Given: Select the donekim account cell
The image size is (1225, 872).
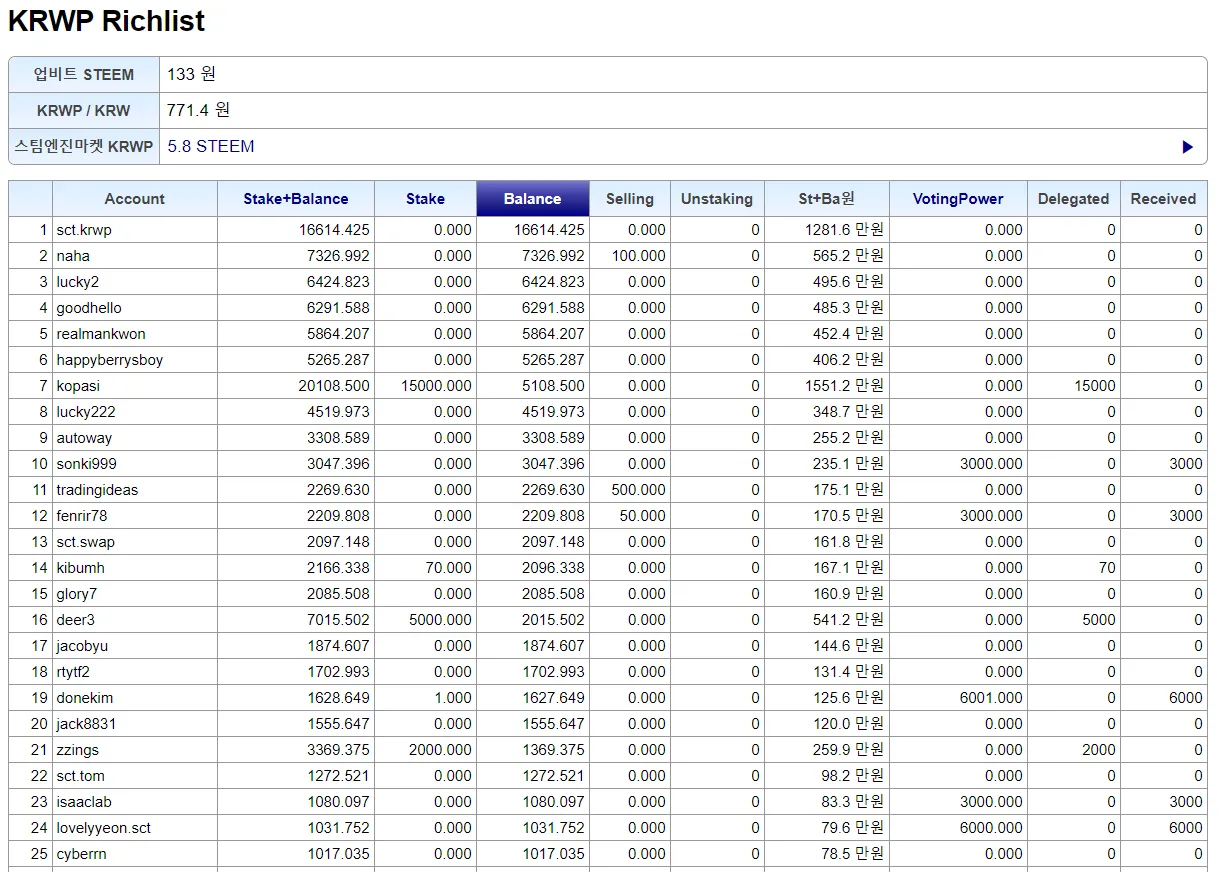Looking at the screenshot, I should click(84, 698).
